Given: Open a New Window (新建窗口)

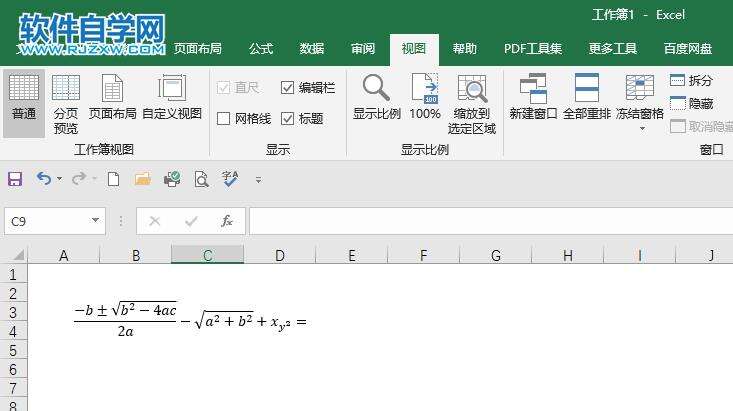Looking at the screenshot, I should (x=533, y=97).
